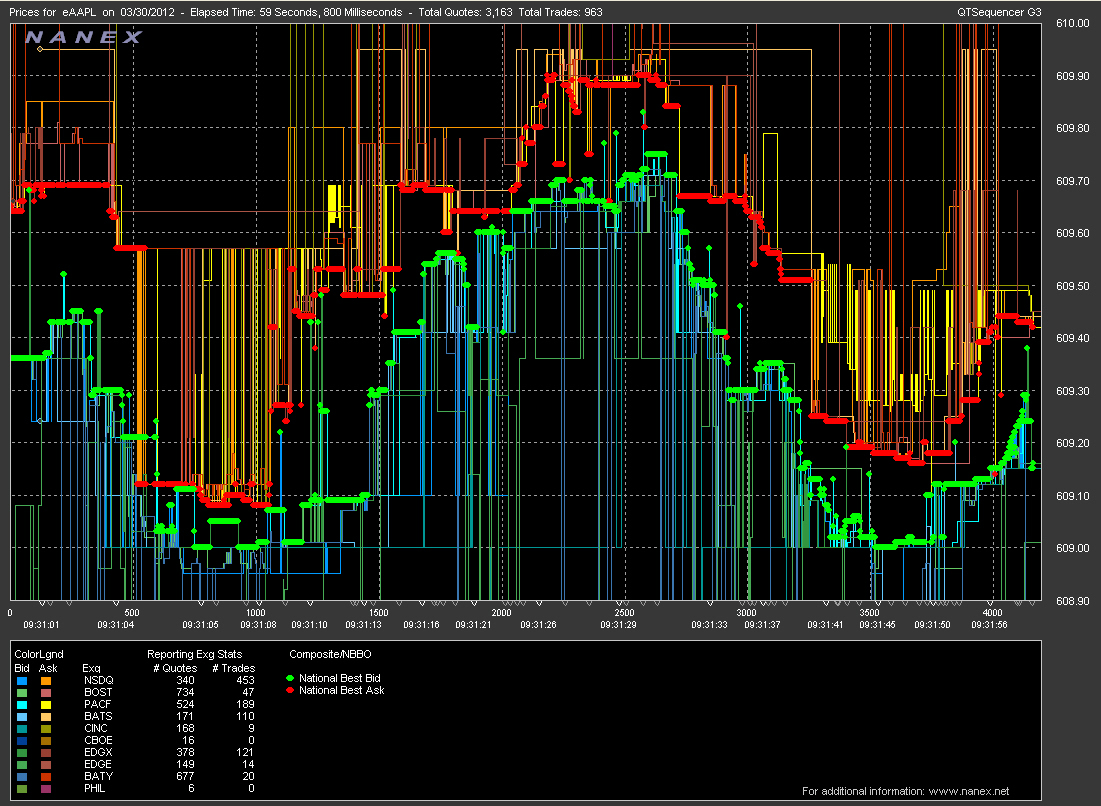Click the BOST exchange label

pyautogui.click(x=98, y=692)
